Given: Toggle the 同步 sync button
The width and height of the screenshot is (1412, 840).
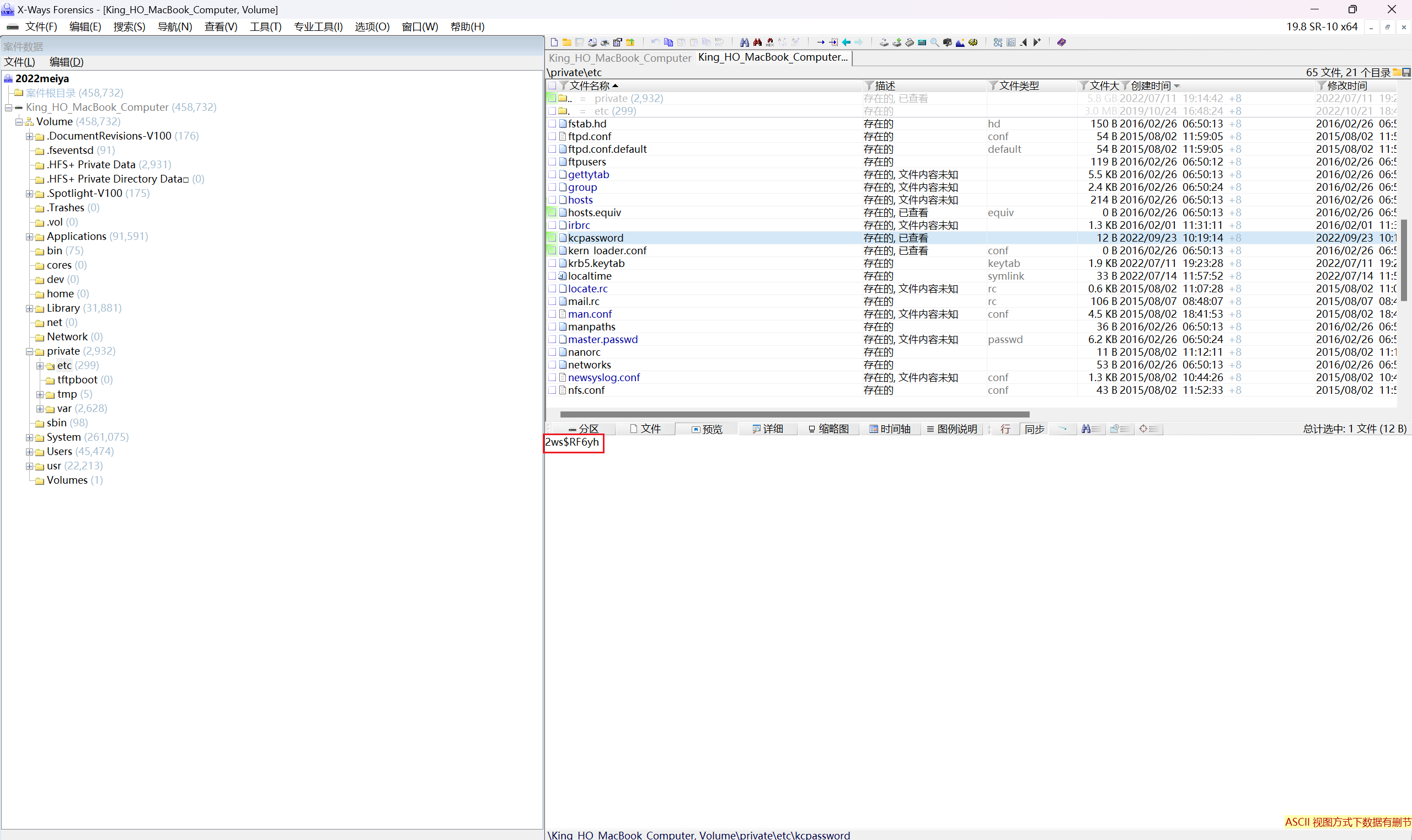Looking at the screenshot, I should click(x=1035, y=429).
